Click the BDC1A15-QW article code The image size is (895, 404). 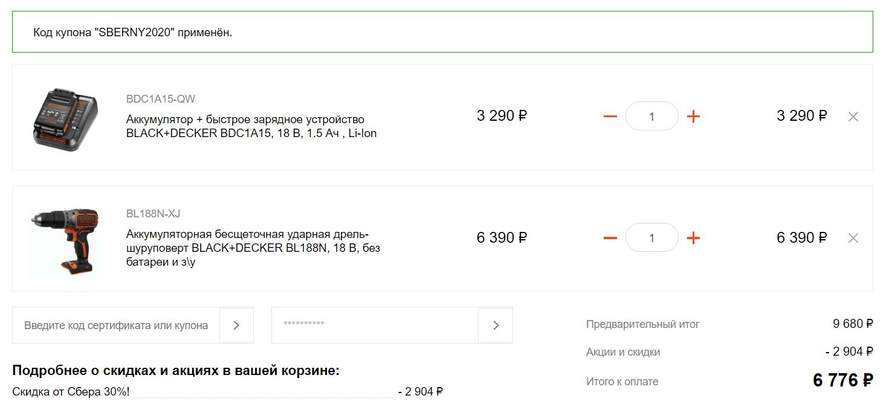click(160, 99)
